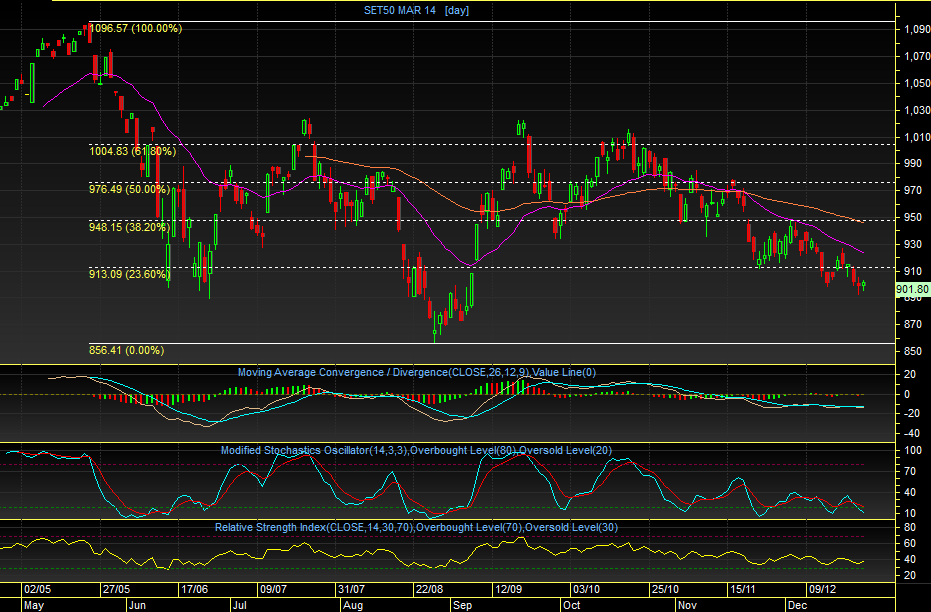Select the Aug month label
This screenshot has height=612, width=931.
click(x=353, y=605)
